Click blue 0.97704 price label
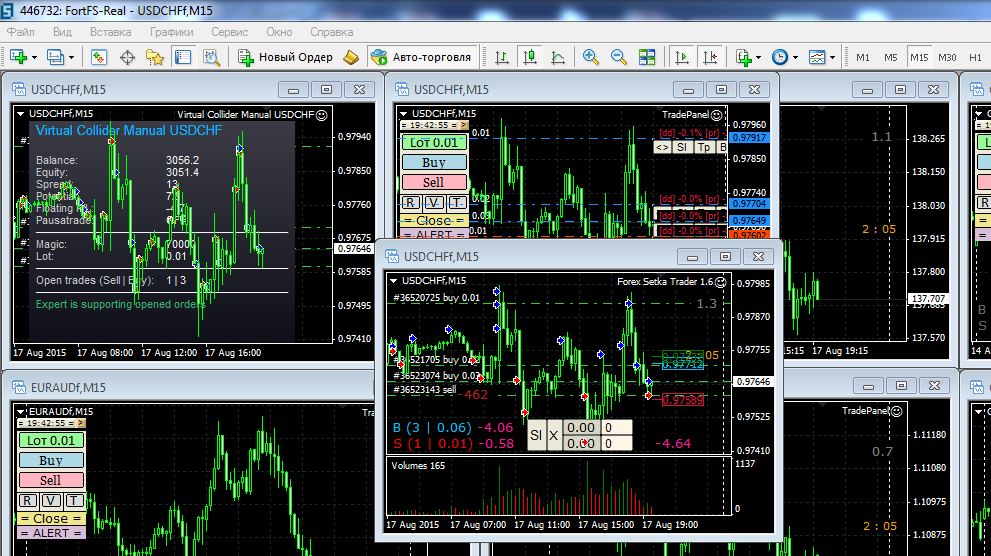Viewport: 991px width, 556px height. coord(748,203)
